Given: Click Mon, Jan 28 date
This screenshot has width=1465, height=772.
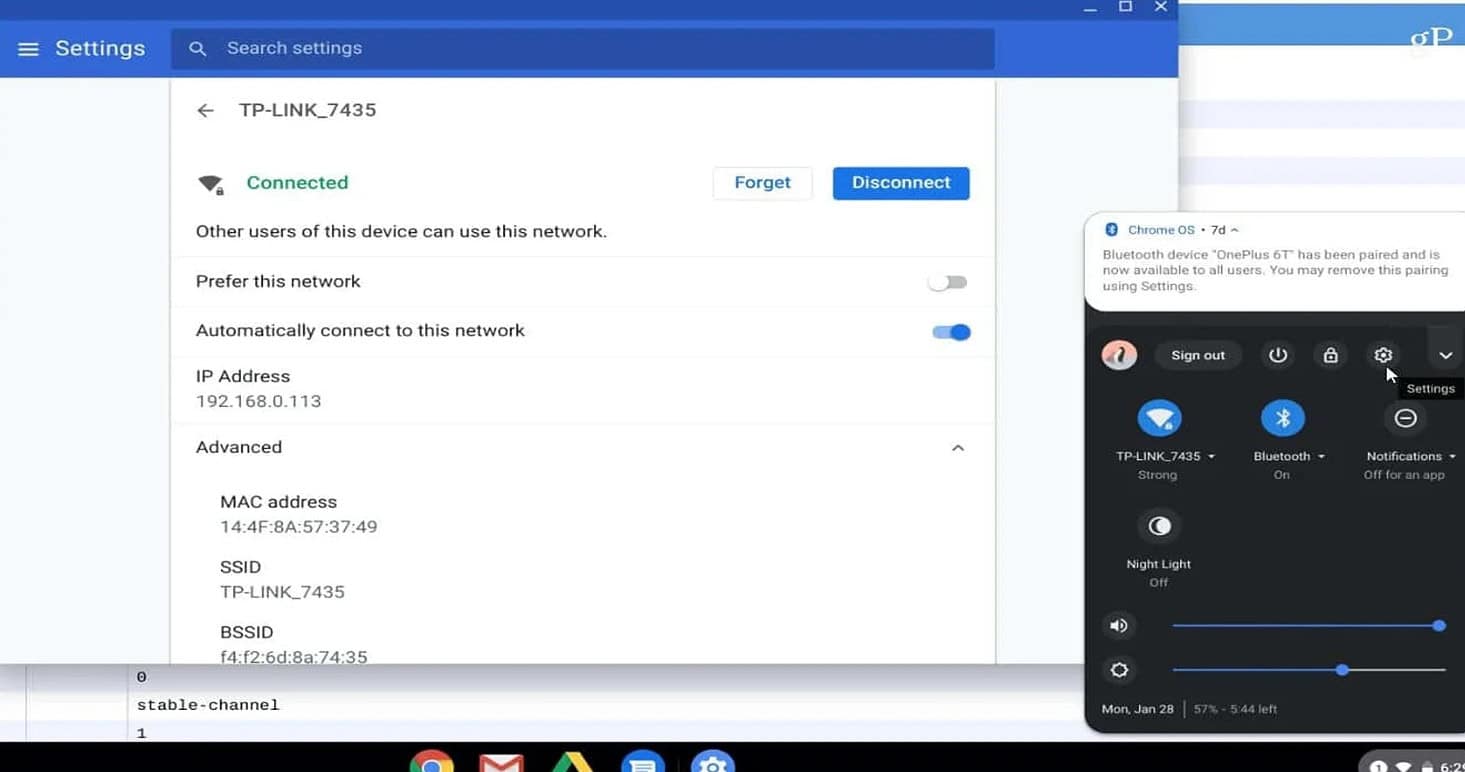Looking at the screenshot, I should [1137, 709].
